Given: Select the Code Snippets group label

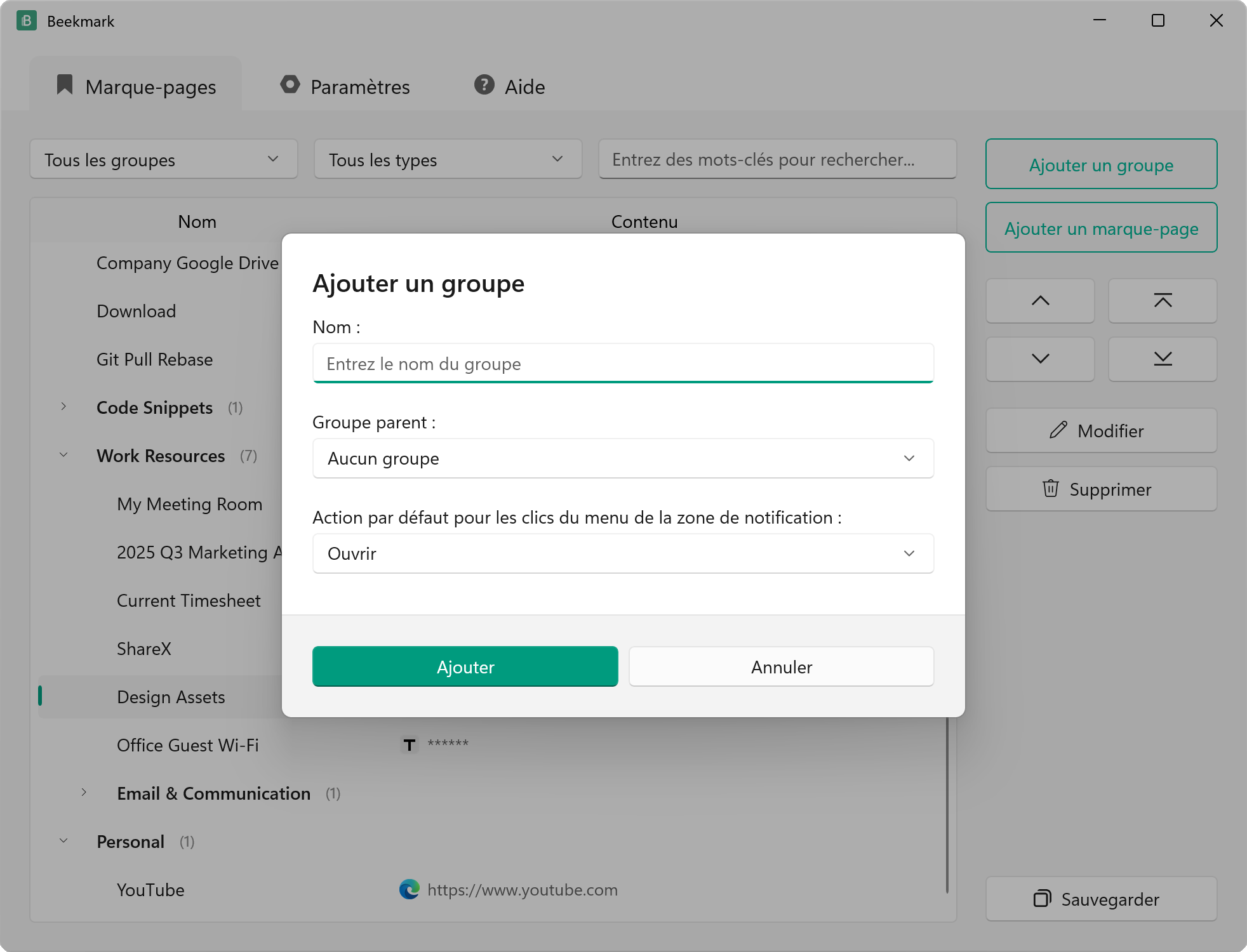Looking at the screenshot, I should point(154,407).
